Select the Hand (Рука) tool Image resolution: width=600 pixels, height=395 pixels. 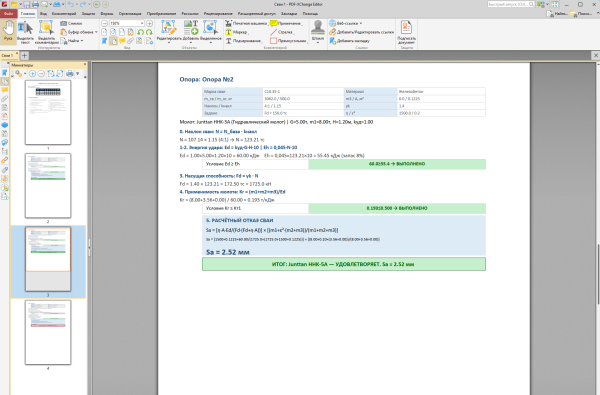[8, 32]
